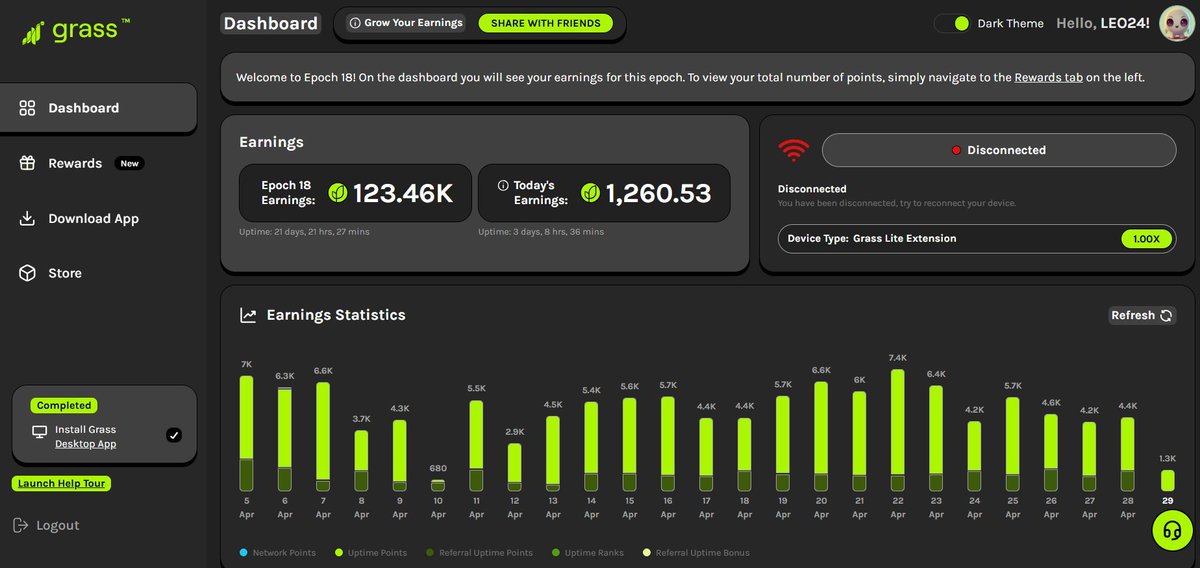The height and width of the screenshot is (568, 1200).
Task: Launch Help Tour button
Action: tap(62, 483)
